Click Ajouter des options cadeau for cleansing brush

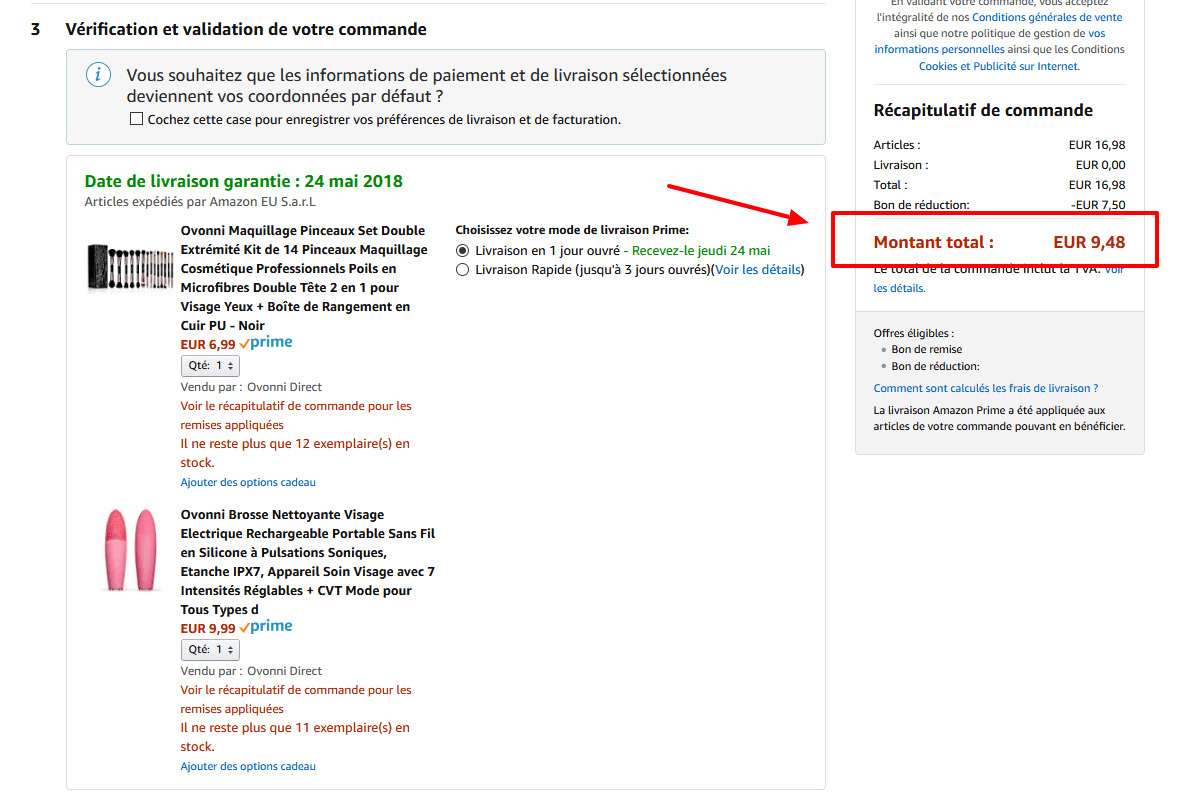(x=247, y=766)
